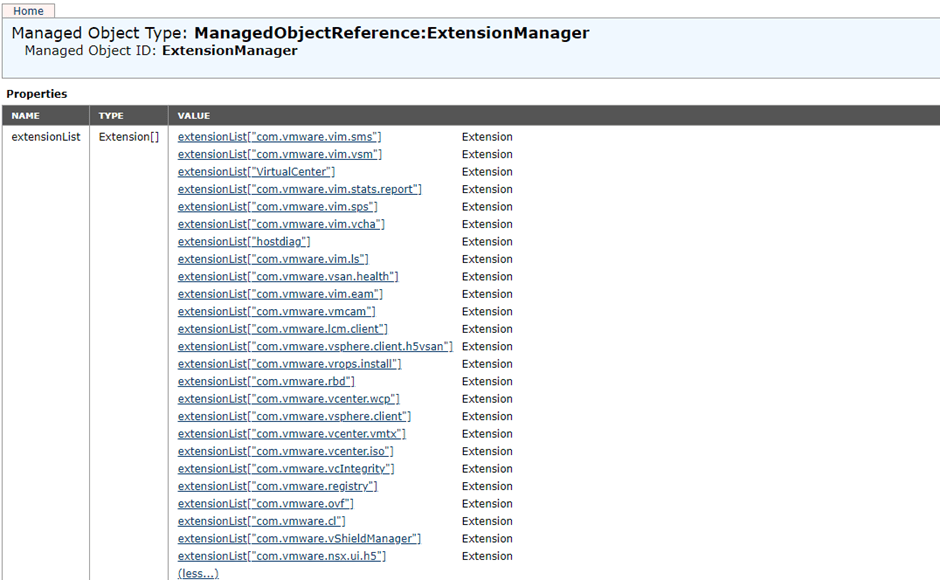Open the com.vmware.vsphere.client.h5vsan link
940x580 pixels.
[x=315, y=347]
